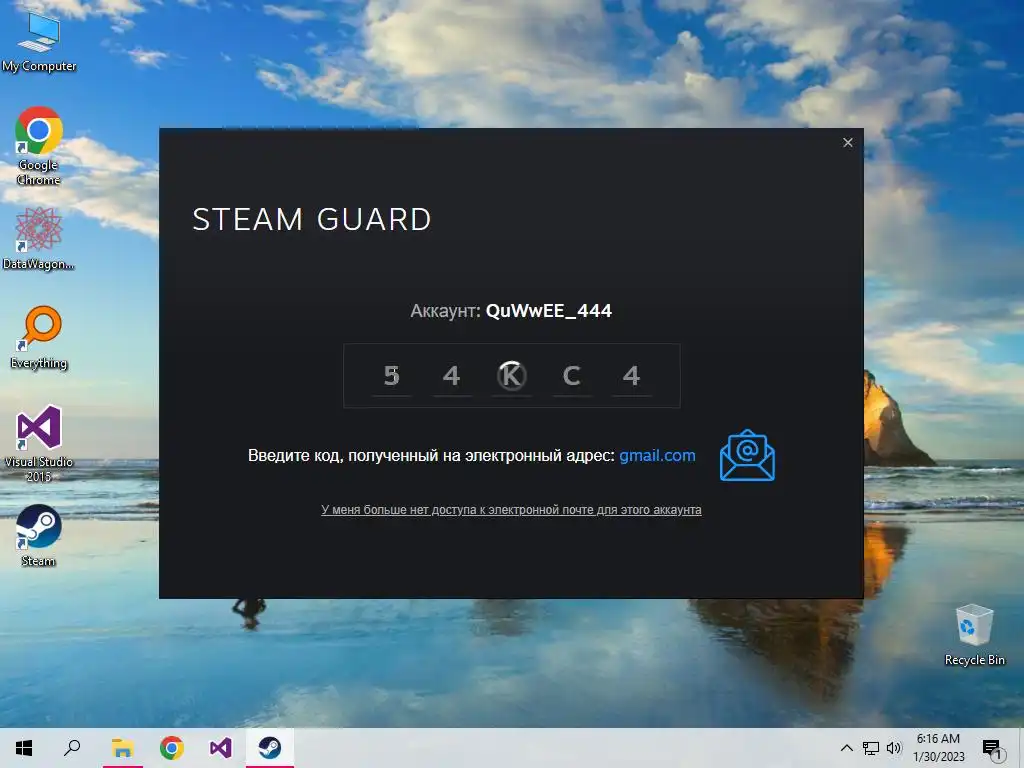Screen dimensions: 1024x768
Task: Open Visual Studio from the taskbar
Action: click(221, 748)
